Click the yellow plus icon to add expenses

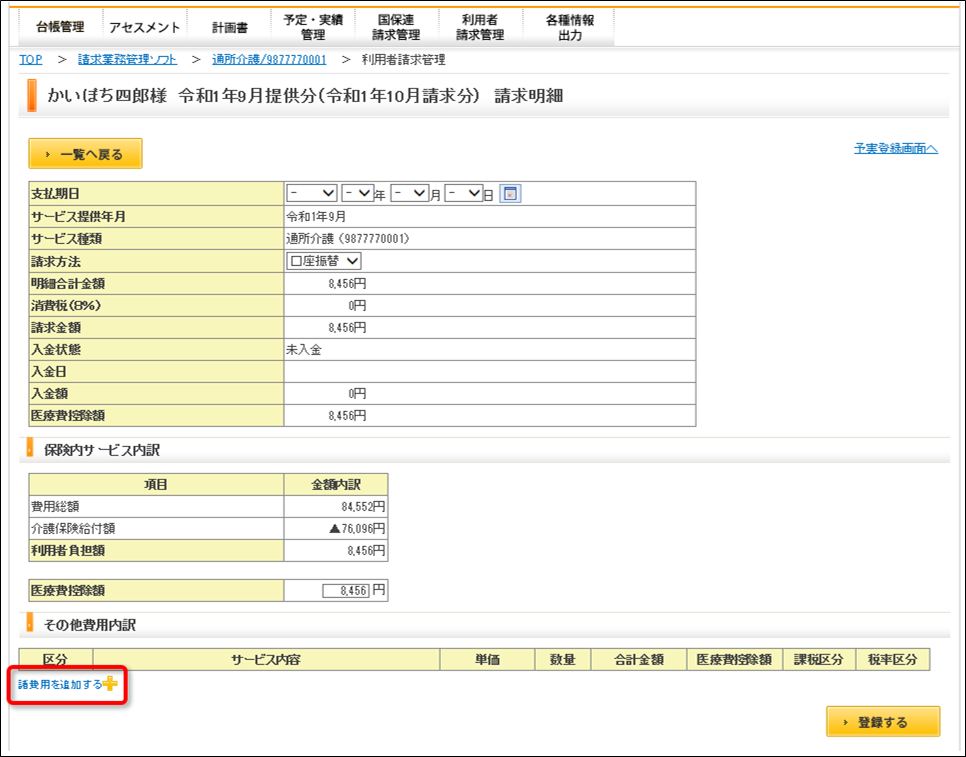110,684
